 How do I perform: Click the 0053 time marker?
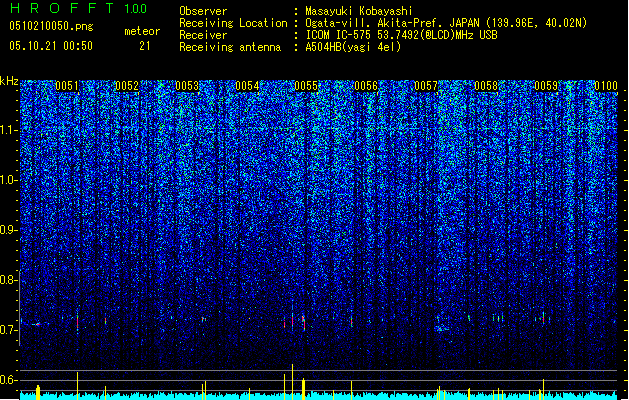pos(187,86)
